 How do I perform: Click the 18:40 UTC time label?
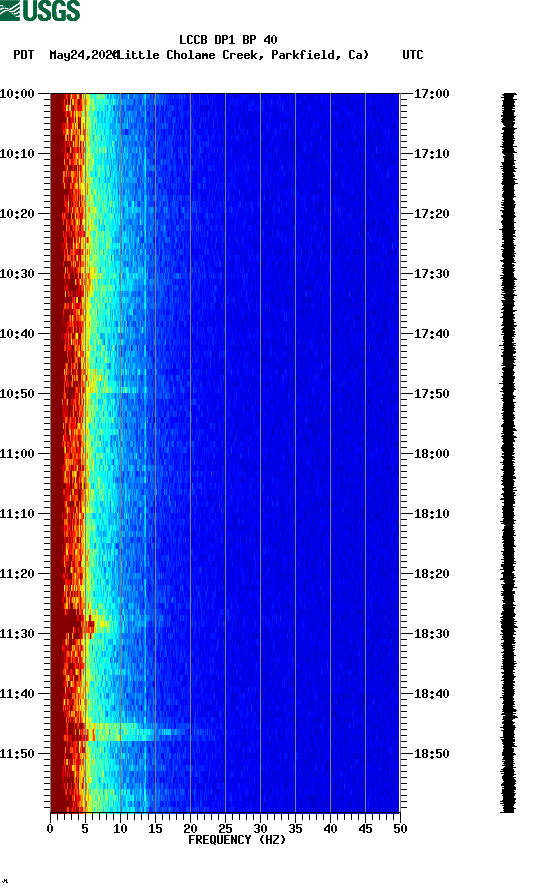tap(431, 694)
